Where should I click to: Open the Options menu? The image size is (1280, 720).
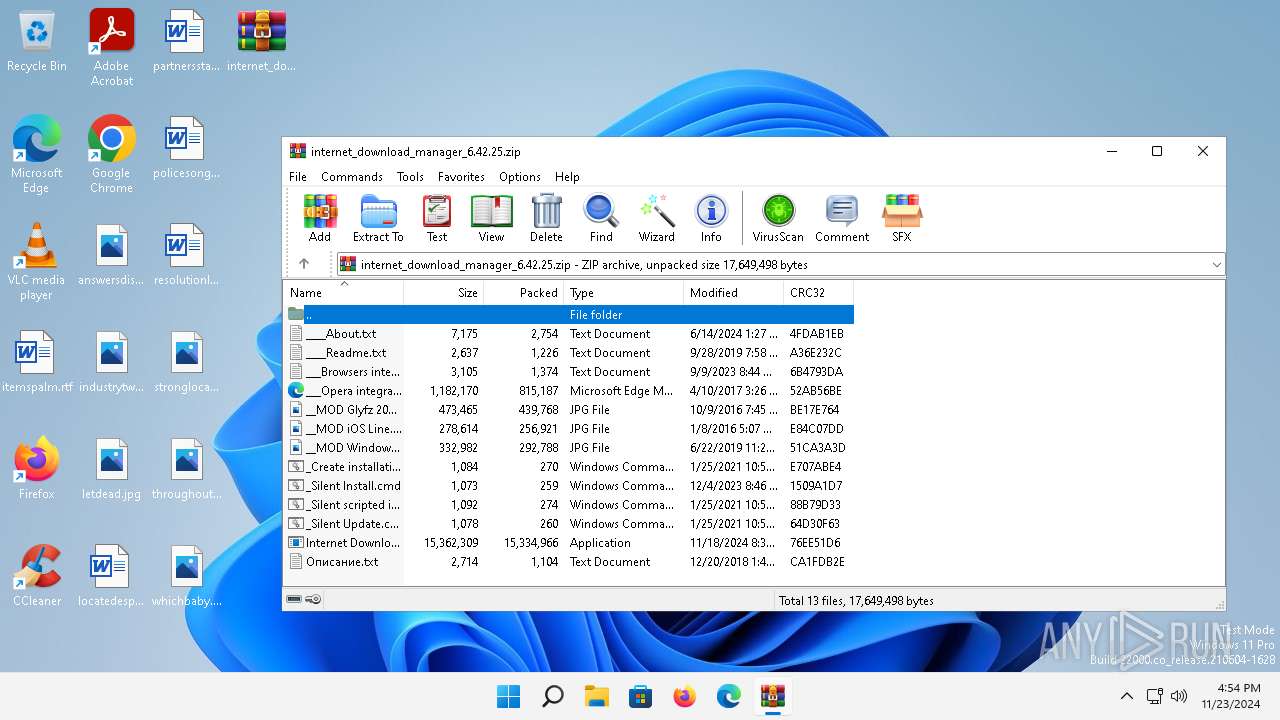coord(520,176)
